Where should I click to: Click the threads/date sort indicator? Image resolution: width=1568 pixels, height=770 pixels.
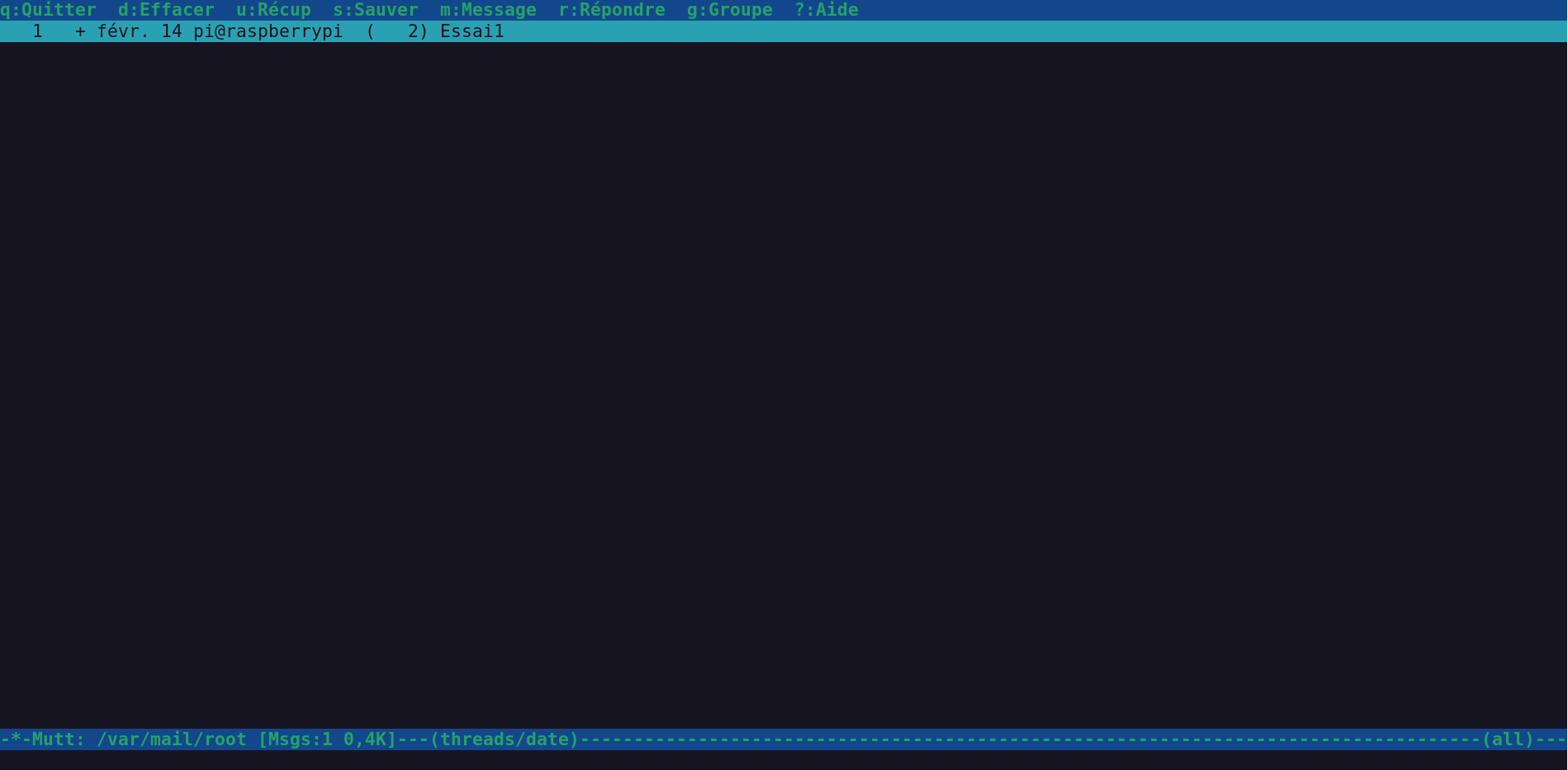(505, 739)
